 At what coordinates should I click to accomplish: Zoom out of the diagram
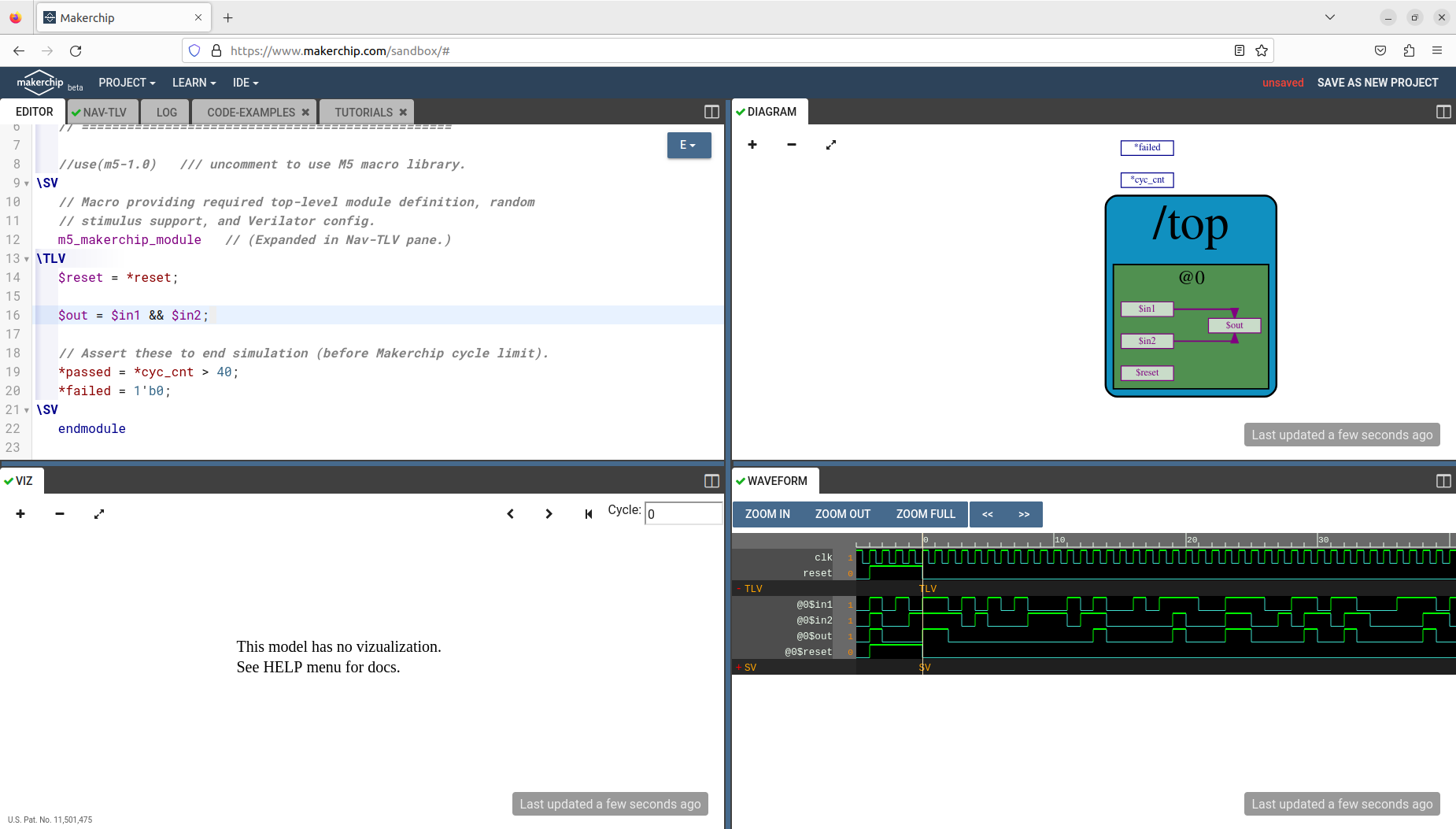[x=791, y=145]
